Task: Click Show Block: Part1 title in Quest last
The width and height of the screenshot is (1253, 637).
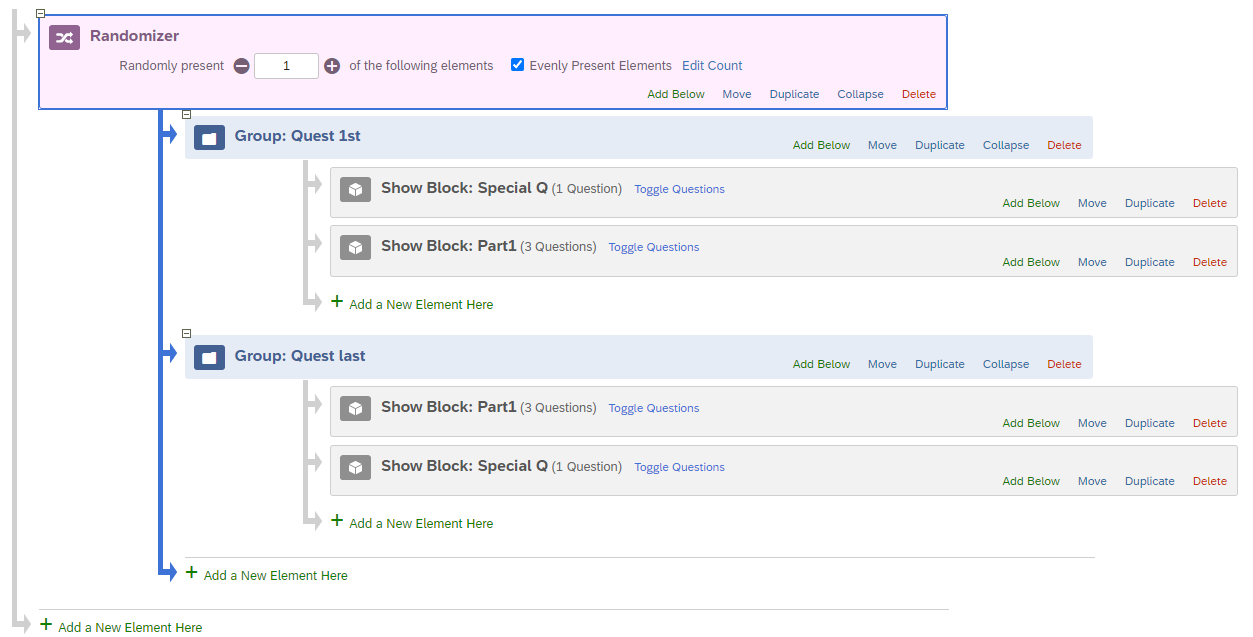Action: tap(449, 407)
